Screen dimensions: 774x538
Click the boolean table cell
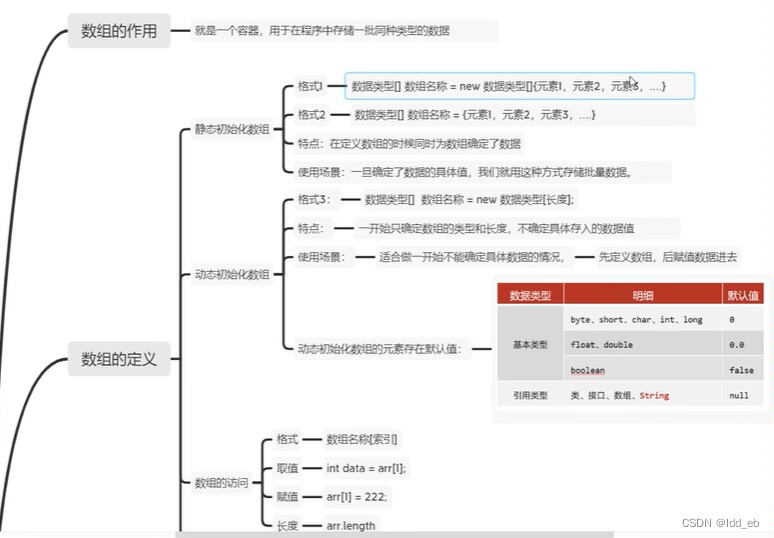[643, 370]
